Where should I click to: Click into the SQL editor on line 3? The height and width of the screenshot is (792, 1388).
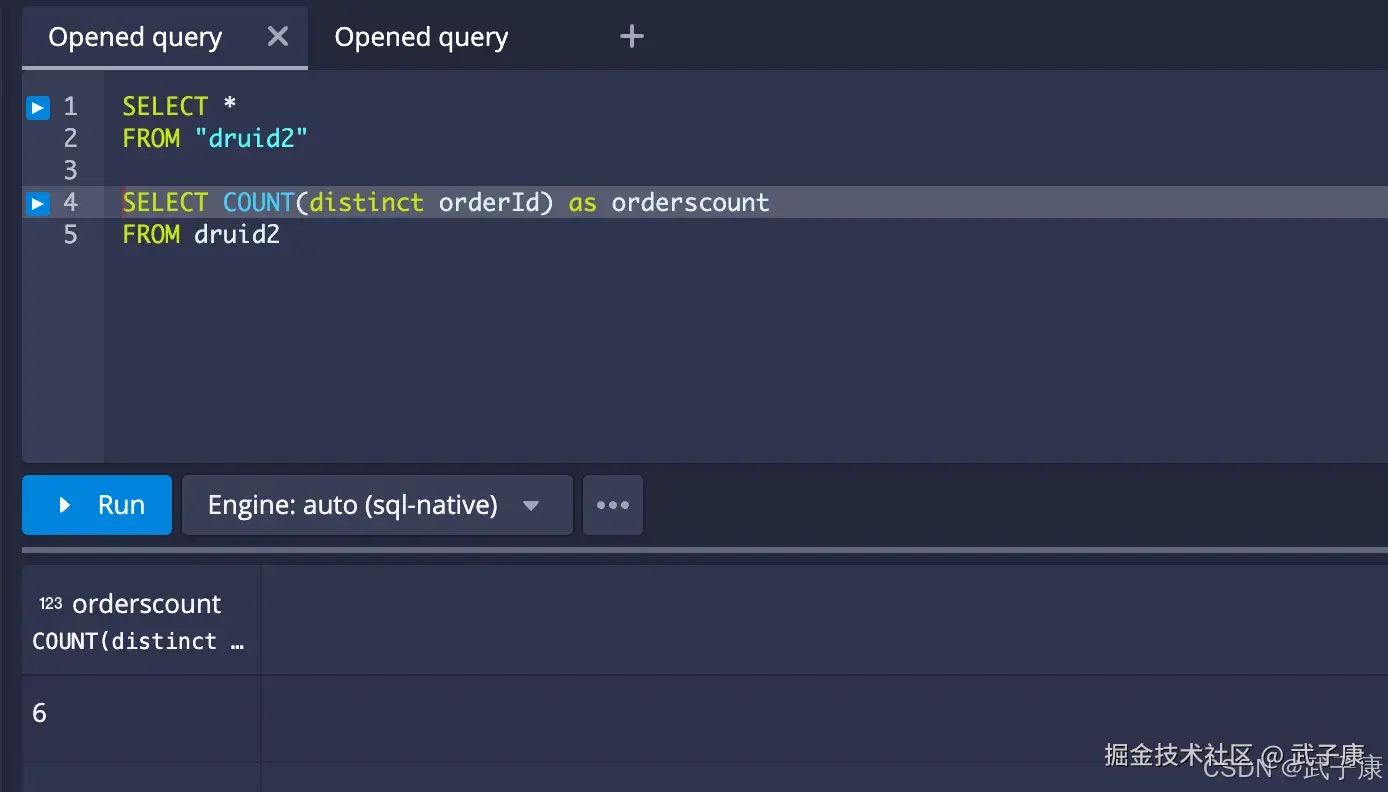click(200, 170)
